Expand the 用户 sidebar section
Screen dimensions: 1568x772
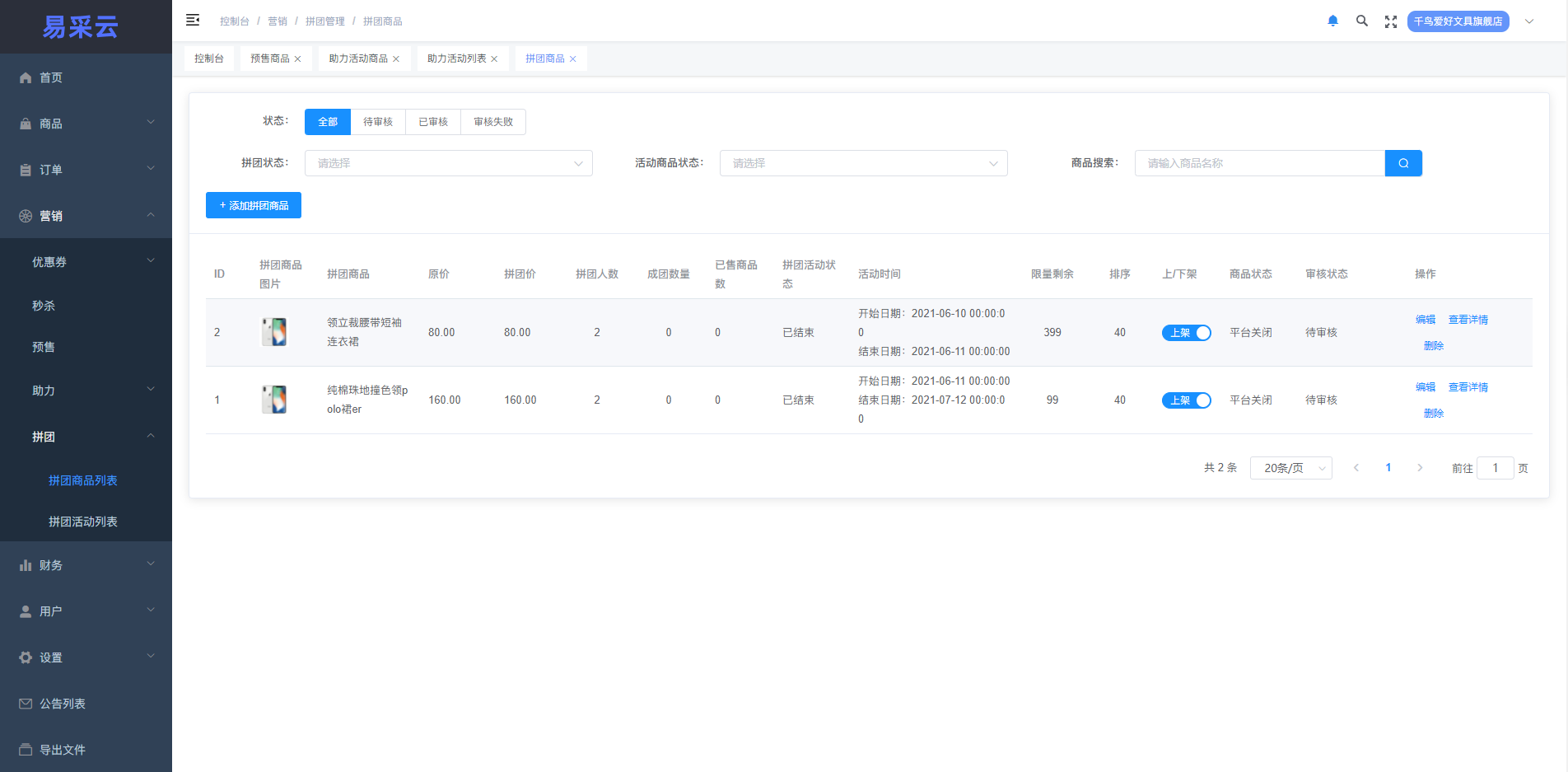coord(49,611)
